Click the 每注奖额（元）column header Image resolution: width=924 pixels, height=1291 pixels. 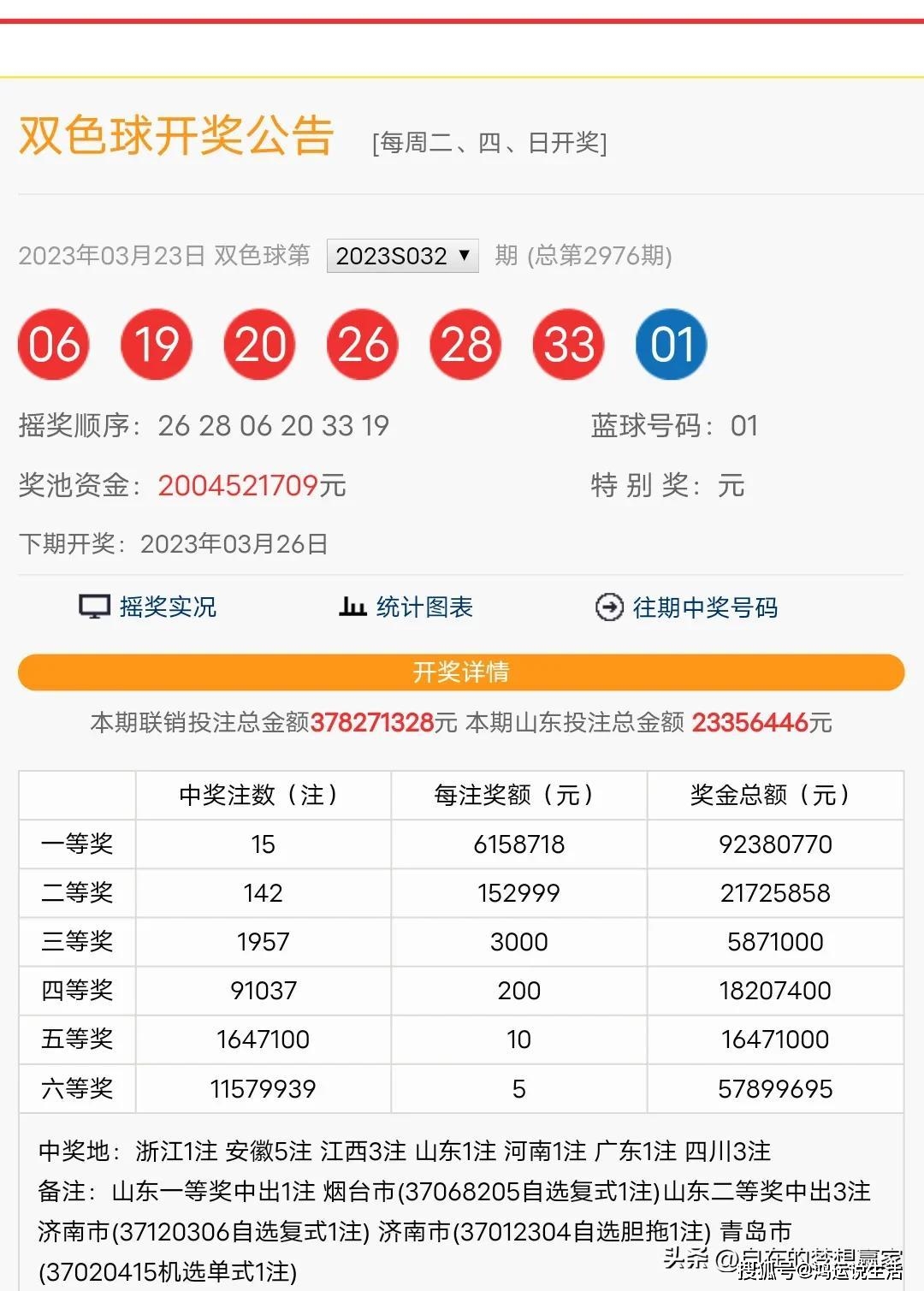pyautogui.click(x=518, y=795)
